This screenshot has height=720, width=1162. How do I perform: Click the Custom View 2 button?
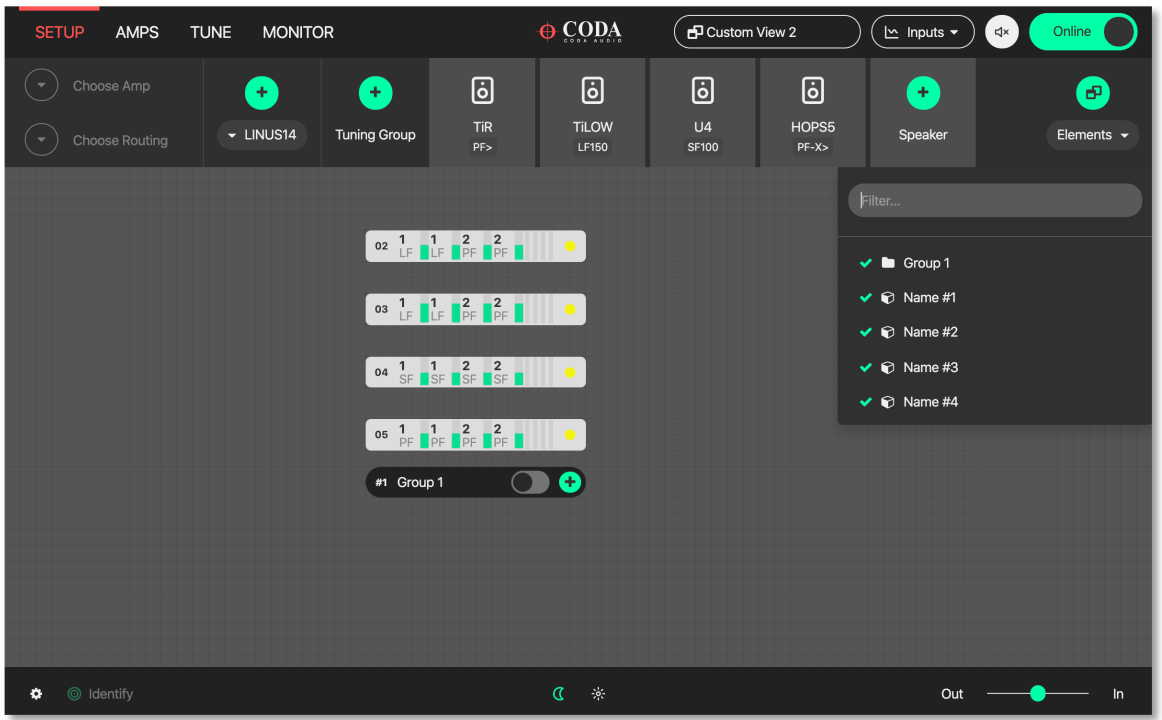[x=766, y=32]
